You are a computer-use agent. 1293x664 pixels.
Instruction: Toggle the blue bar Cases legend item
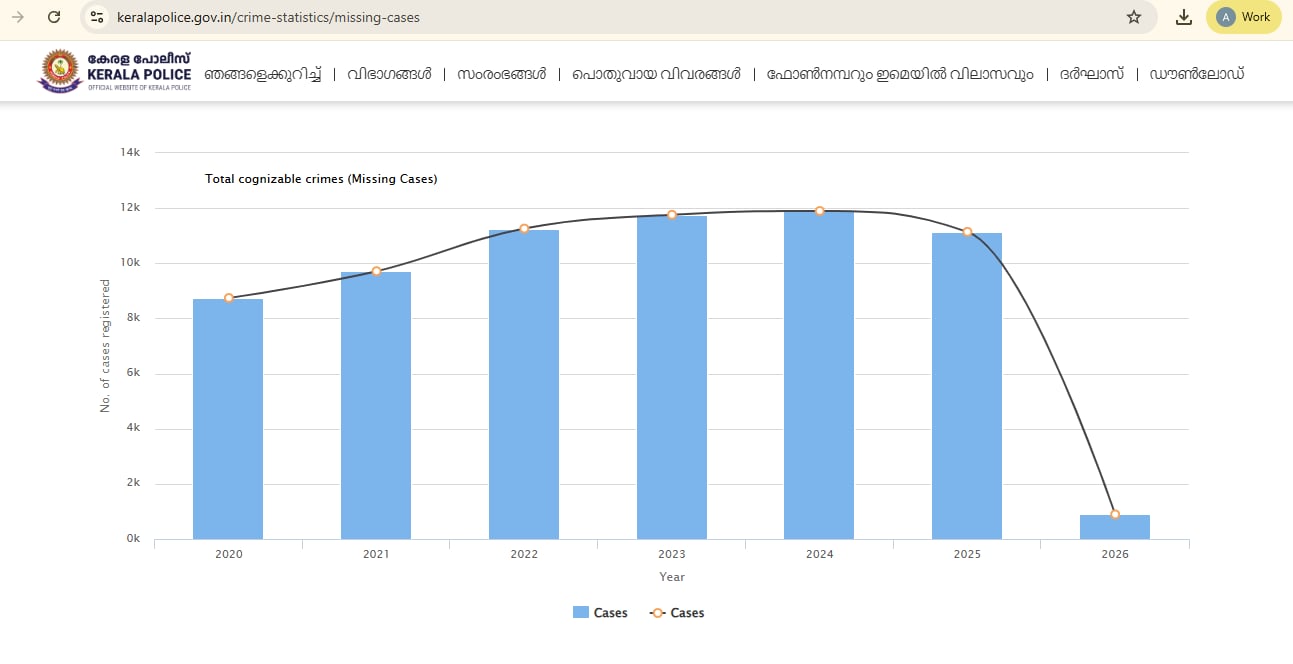click(600, 613)
